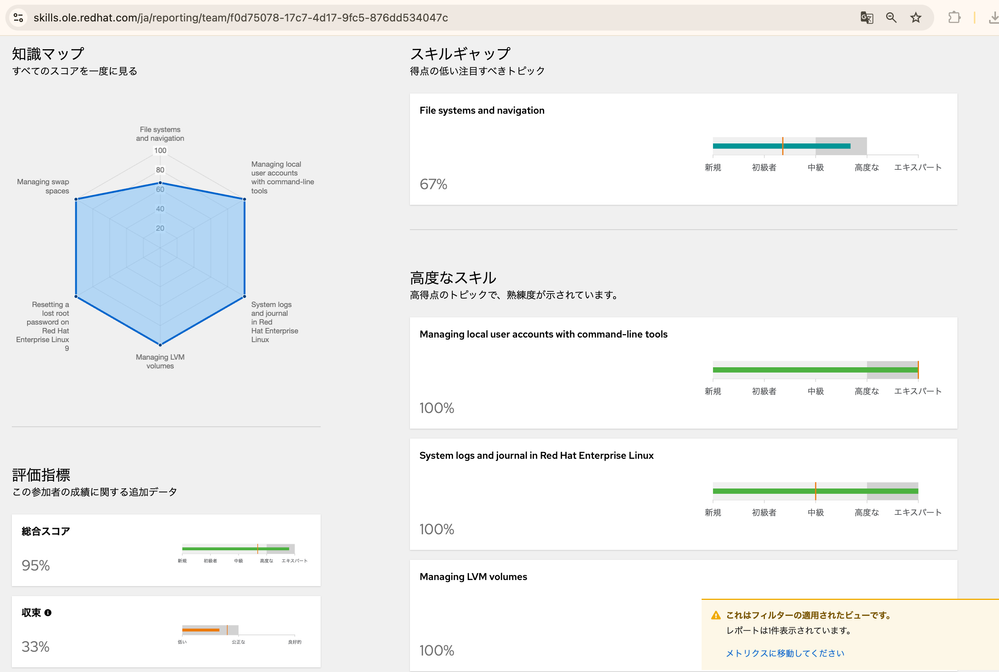
Task: Click the blue radar chart center area
Action: click(160, 250)
